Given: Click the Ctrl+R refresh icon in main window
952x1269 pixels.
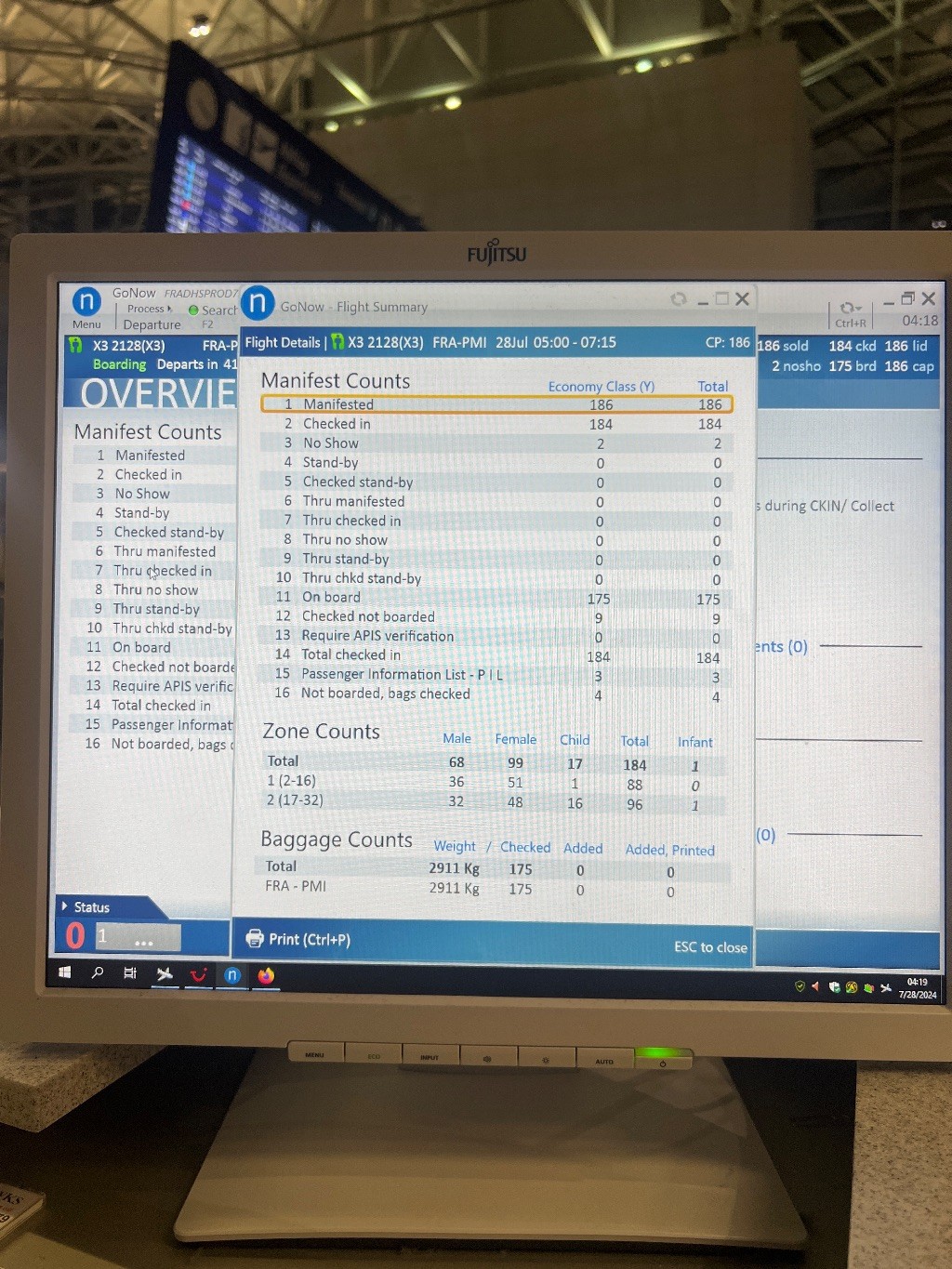Looking at the screenshot, I should pyautogui.click(x=849, y=308).
